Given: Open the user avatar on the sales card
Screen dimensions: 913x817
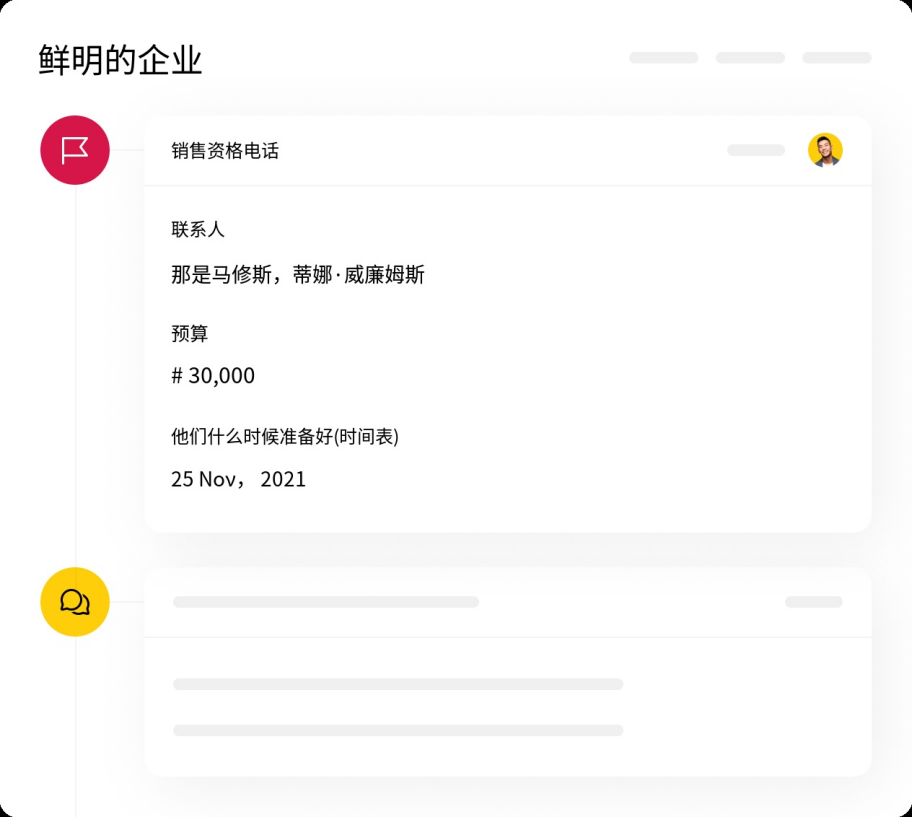Looking at the screenshot, I should [x=825, y=150].
